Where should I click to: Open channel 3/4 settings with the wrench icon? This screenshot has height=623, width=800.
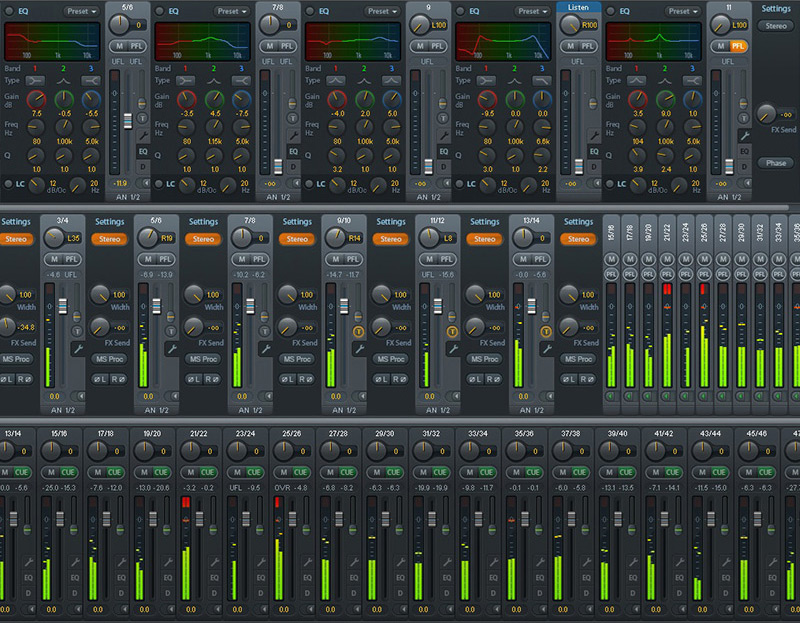click(79, 347)
